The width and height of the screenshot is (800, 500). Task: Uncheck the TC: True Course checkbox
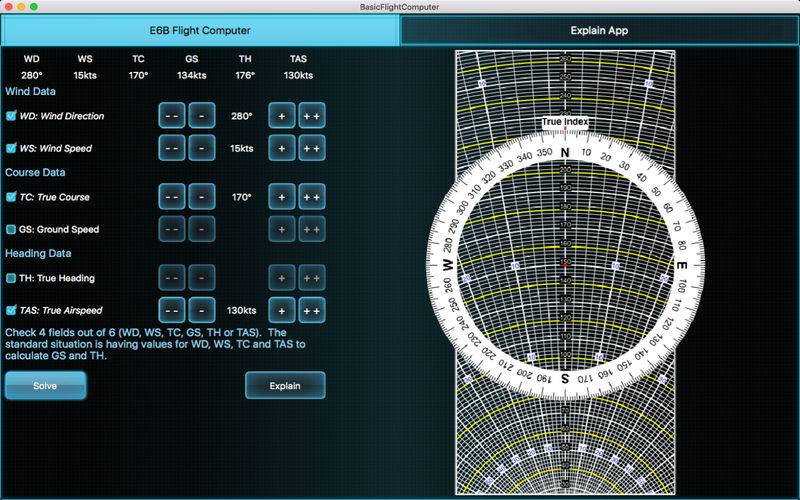pos(11,197)
